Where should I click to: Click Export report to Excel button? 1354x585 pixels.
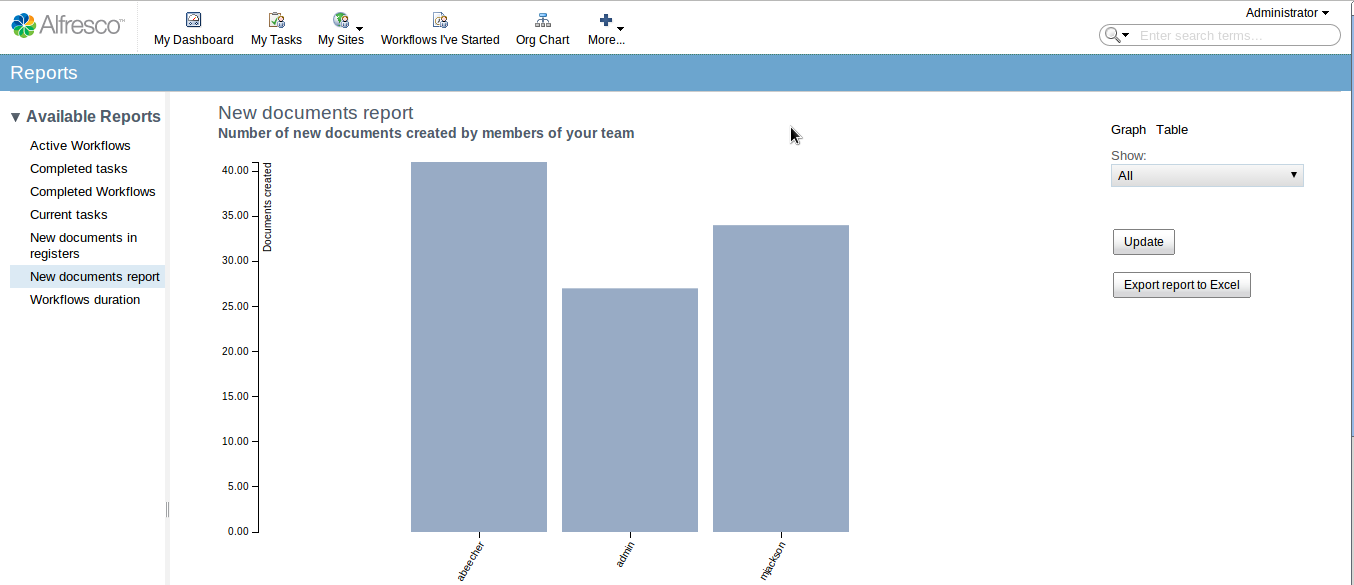pos(1181,285)
